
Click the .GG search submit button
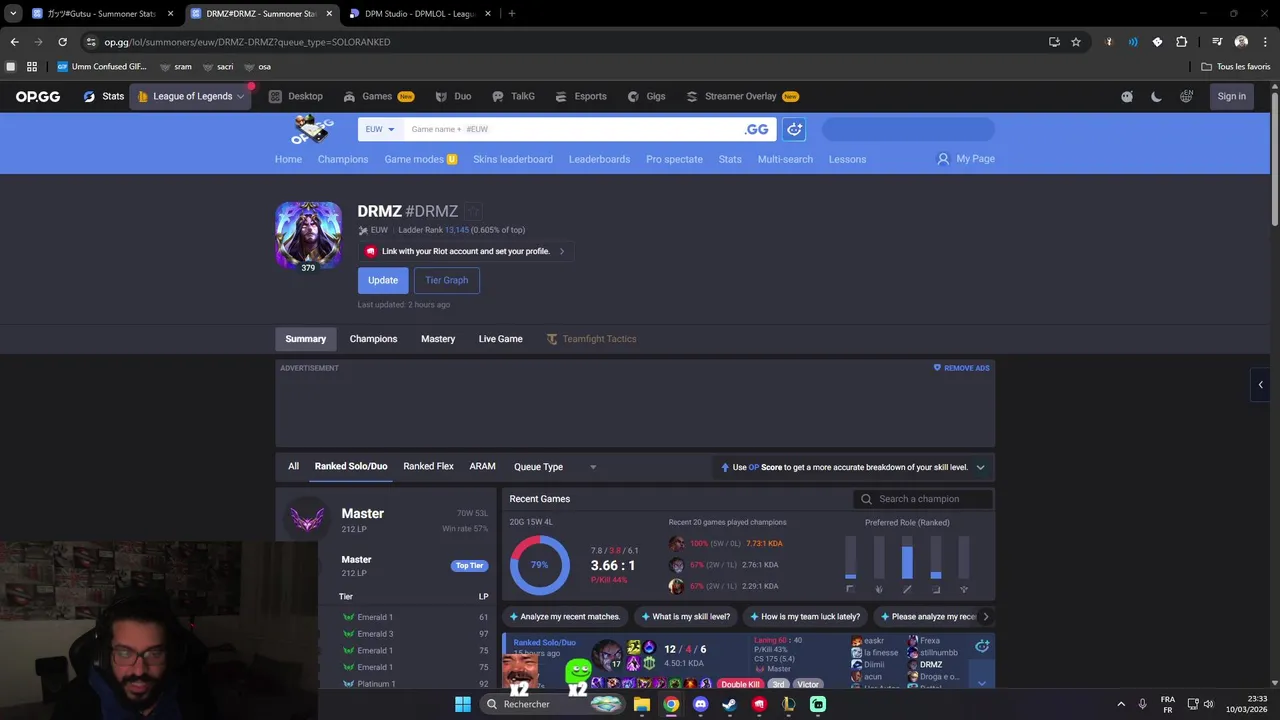[x=757, y=129]
